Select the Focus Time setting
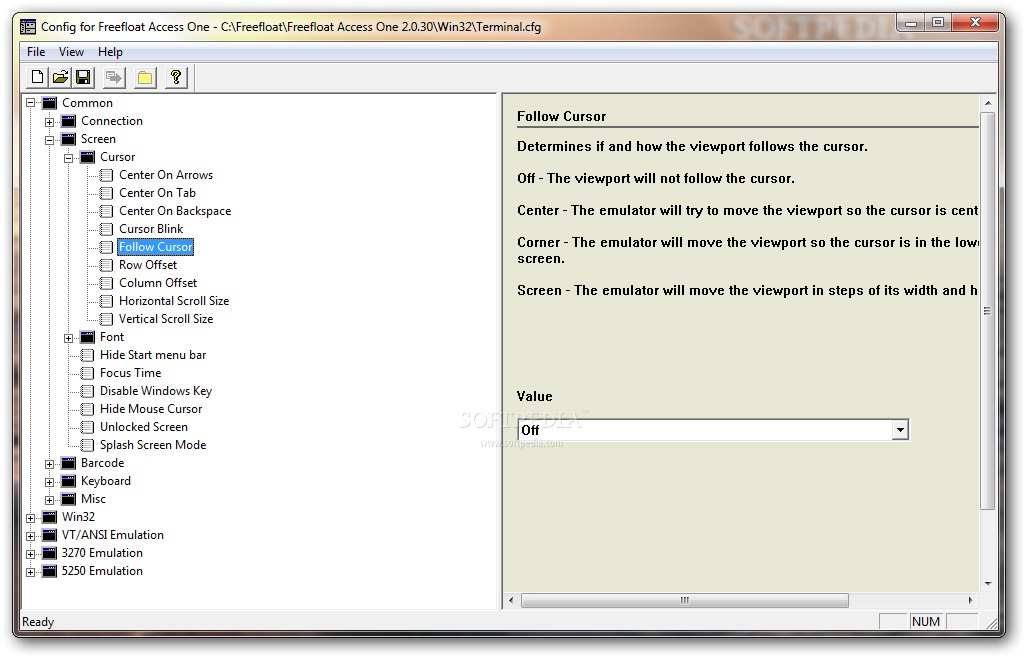 (x=130, y=373)
